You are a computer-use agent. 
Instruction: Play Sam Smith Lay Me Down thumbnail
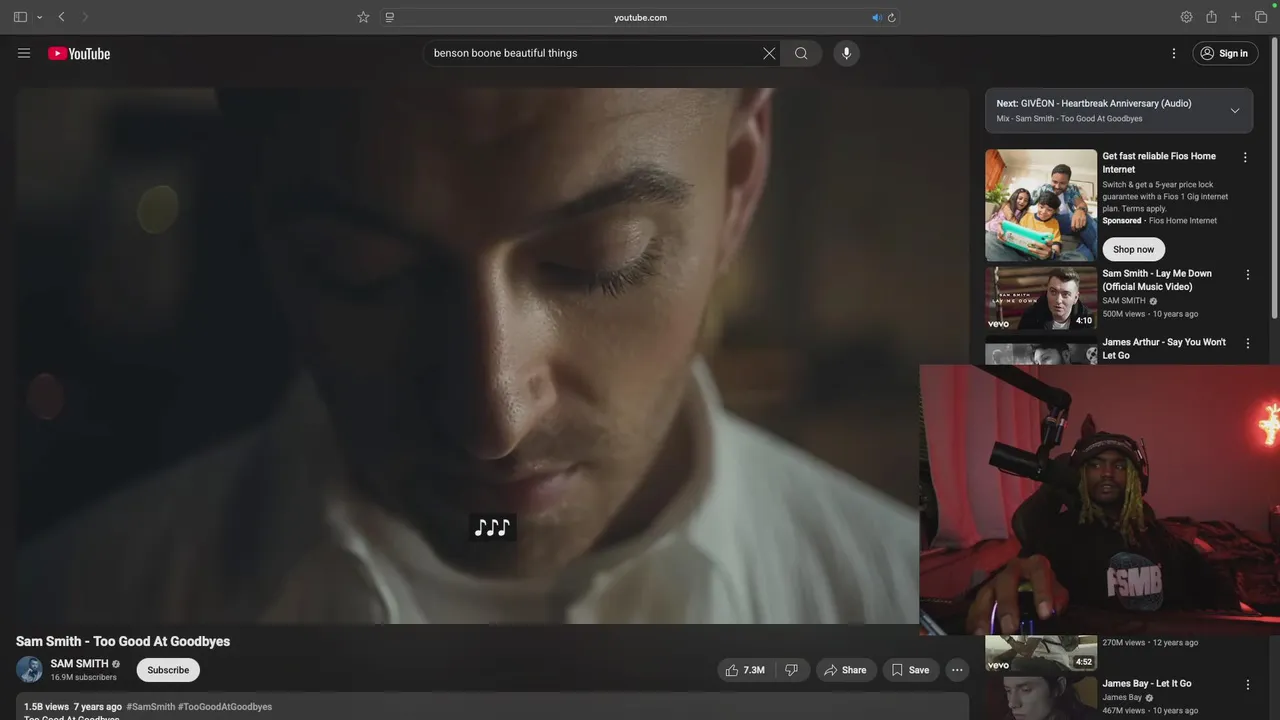tap(1041, 297)
